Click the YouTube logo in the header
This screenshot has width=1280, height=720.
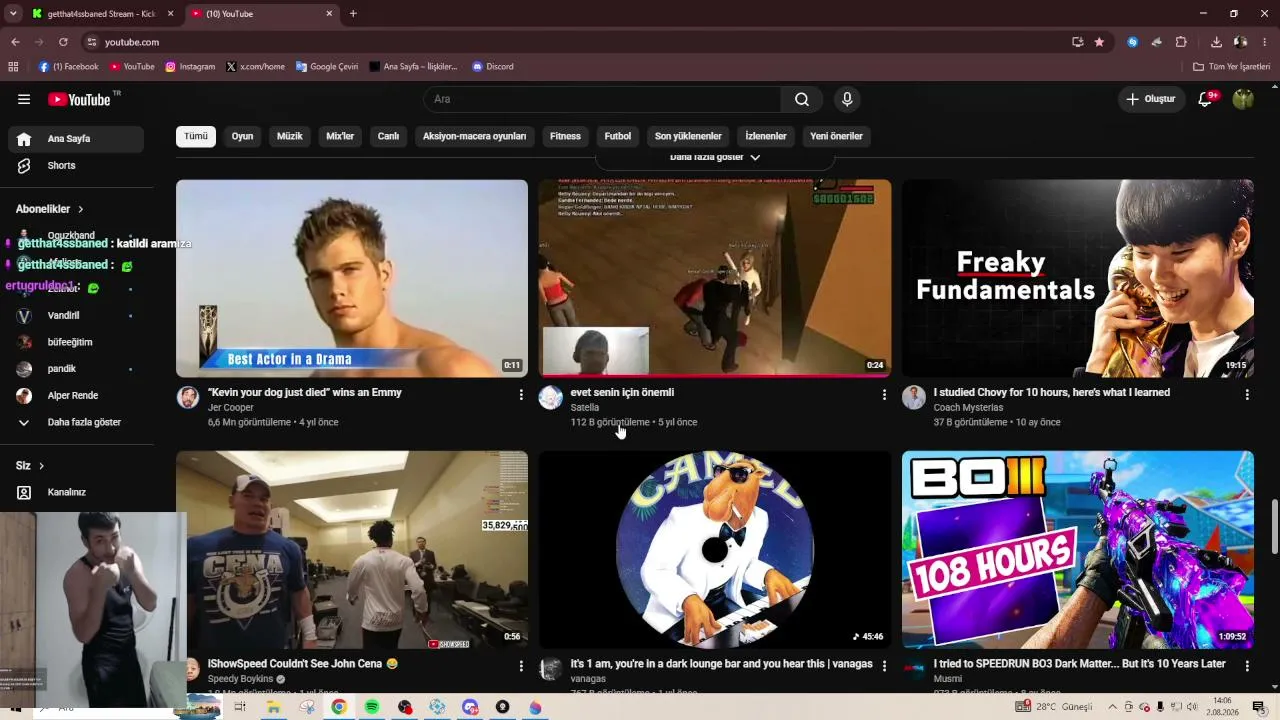pos(79,99)
